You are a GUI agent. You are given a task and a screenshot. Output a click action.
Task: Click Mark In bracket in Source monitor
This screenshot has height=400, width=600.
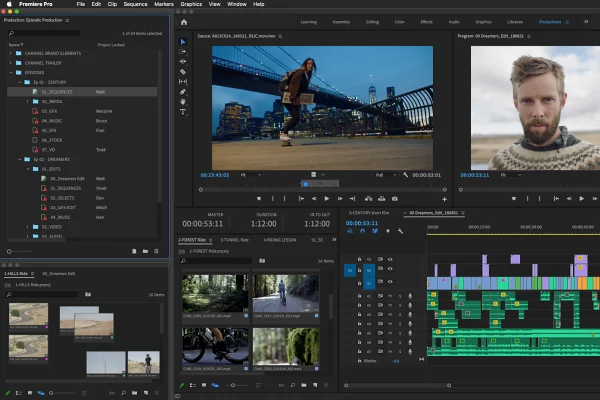272,199
